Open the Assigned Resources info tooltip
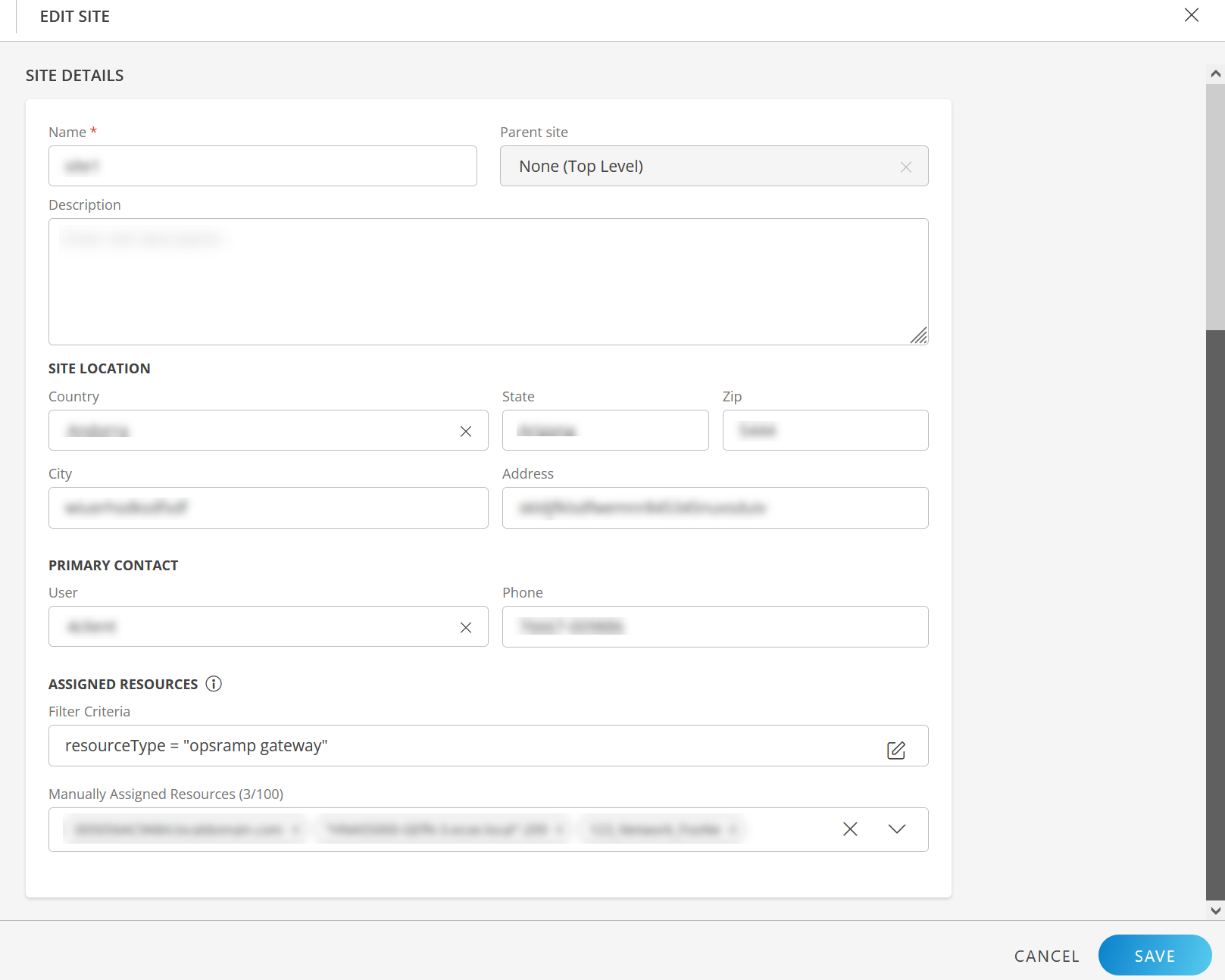This screenshot has width=1225, height=980. 214,684
